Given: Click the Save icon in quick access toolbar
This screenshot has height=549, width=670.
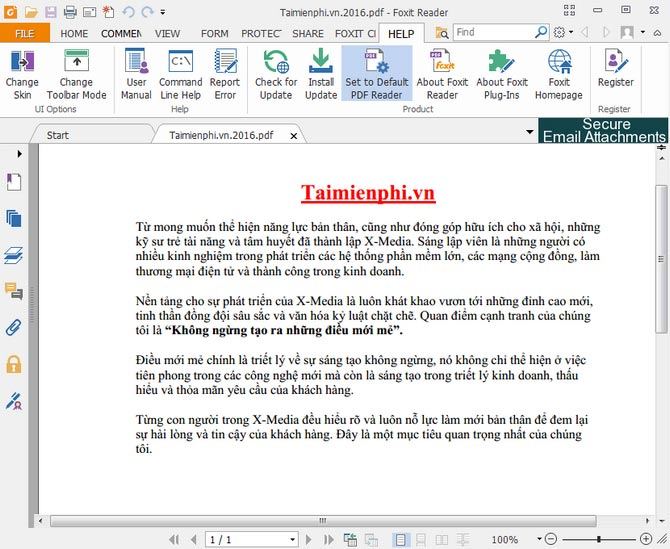Looking at the screenshot, I should 50,12.
